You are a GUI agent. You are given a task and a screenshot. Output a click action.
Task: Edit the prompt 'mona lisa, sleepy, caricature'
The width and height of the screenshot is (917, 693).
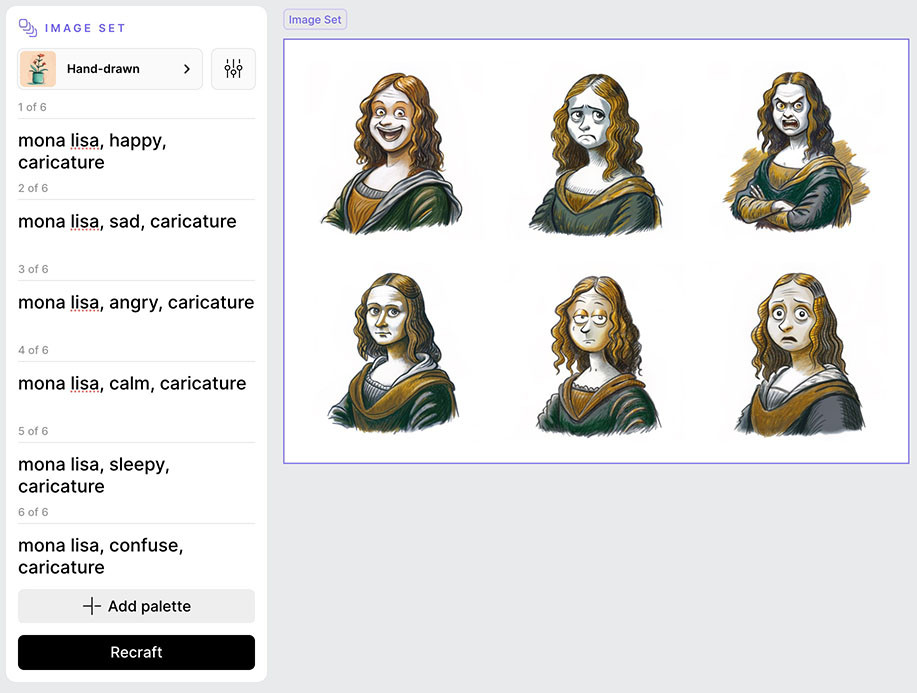[94, 475]
